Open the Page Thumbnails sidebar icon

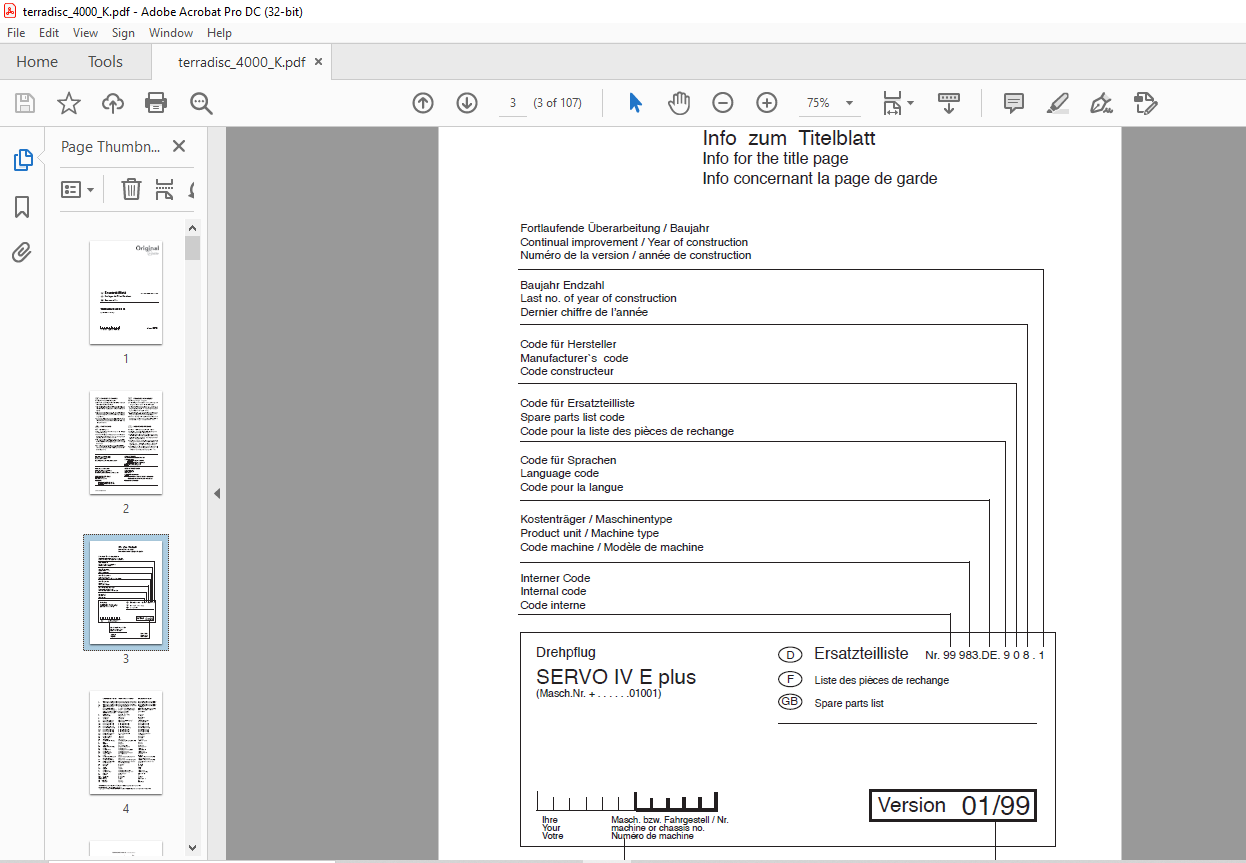pos(22,160)
